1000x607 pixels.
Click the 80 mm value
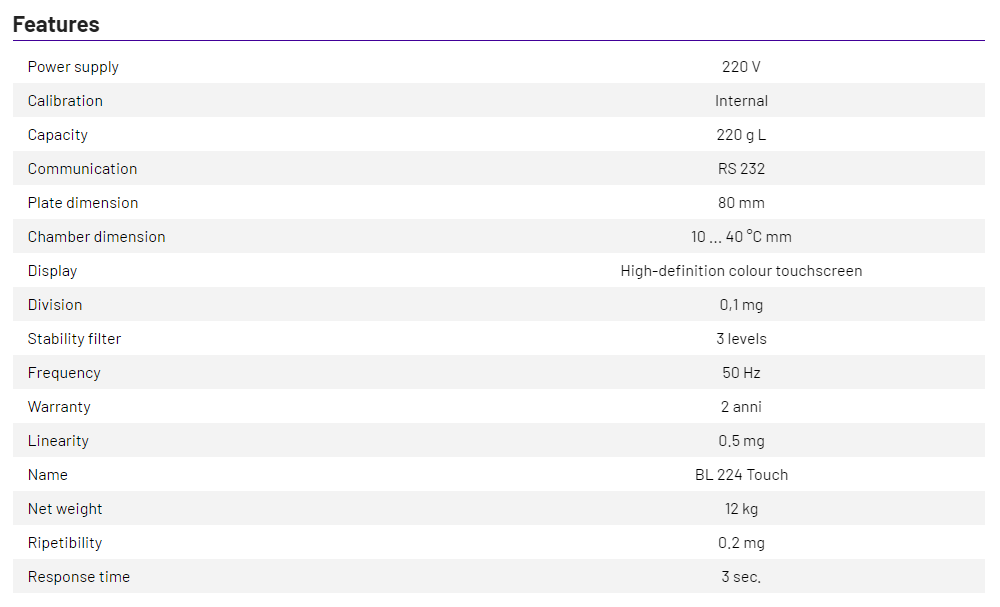tap(741, 203)
